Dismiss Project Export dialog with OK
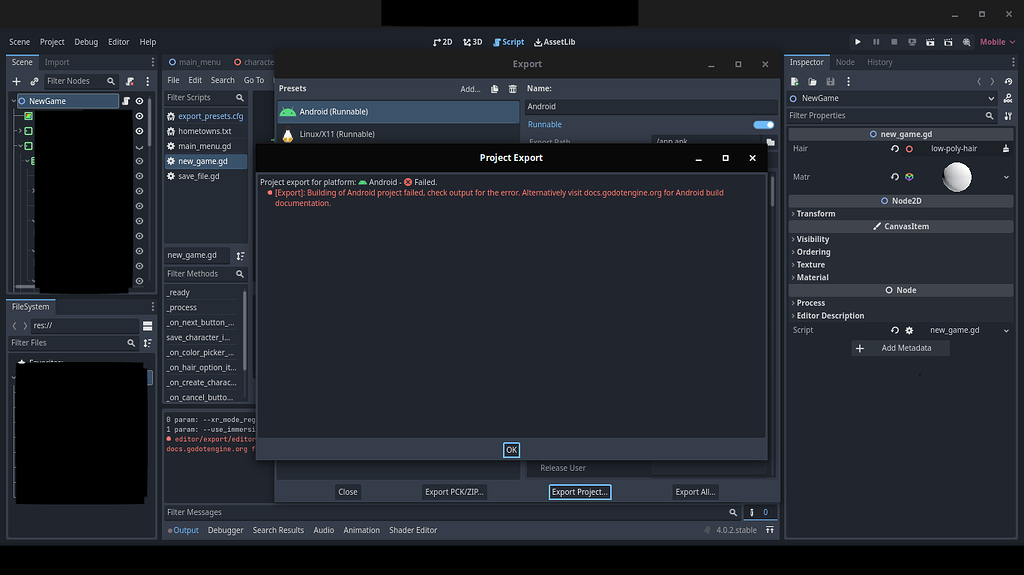The width and height of the screenshot is (1024, 575). tap(511, 450)
